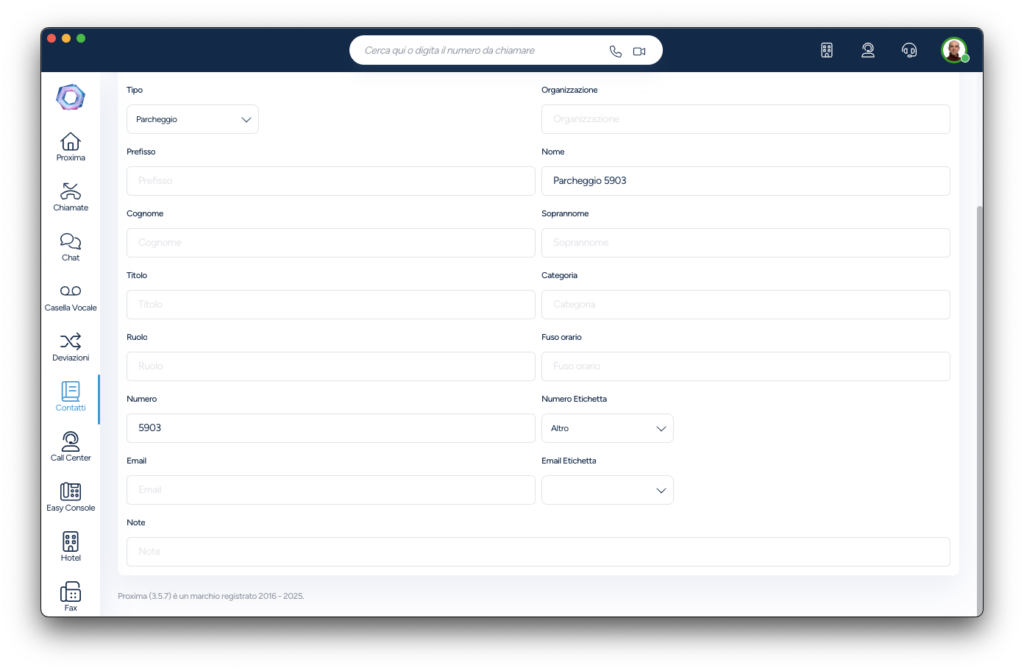Open the Chiamate calls section

pos(70,197)
